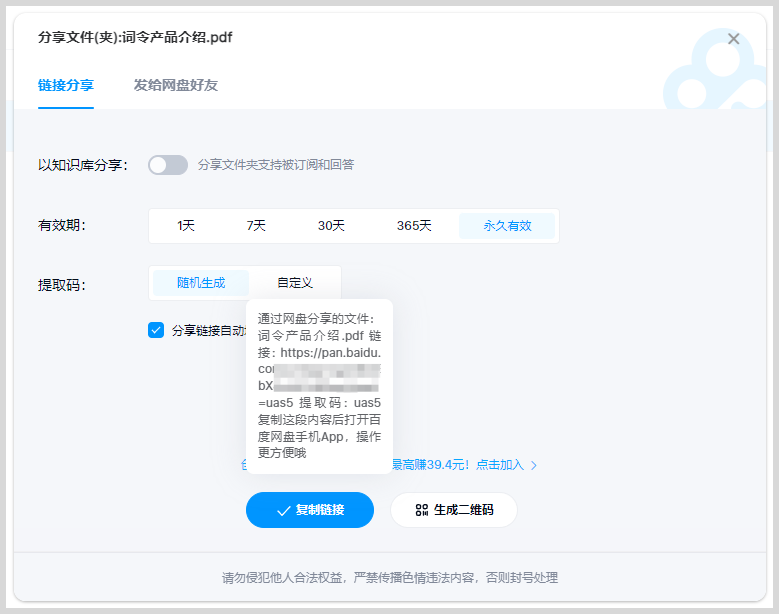Click the 生成二维码 button

pos(454,510)
